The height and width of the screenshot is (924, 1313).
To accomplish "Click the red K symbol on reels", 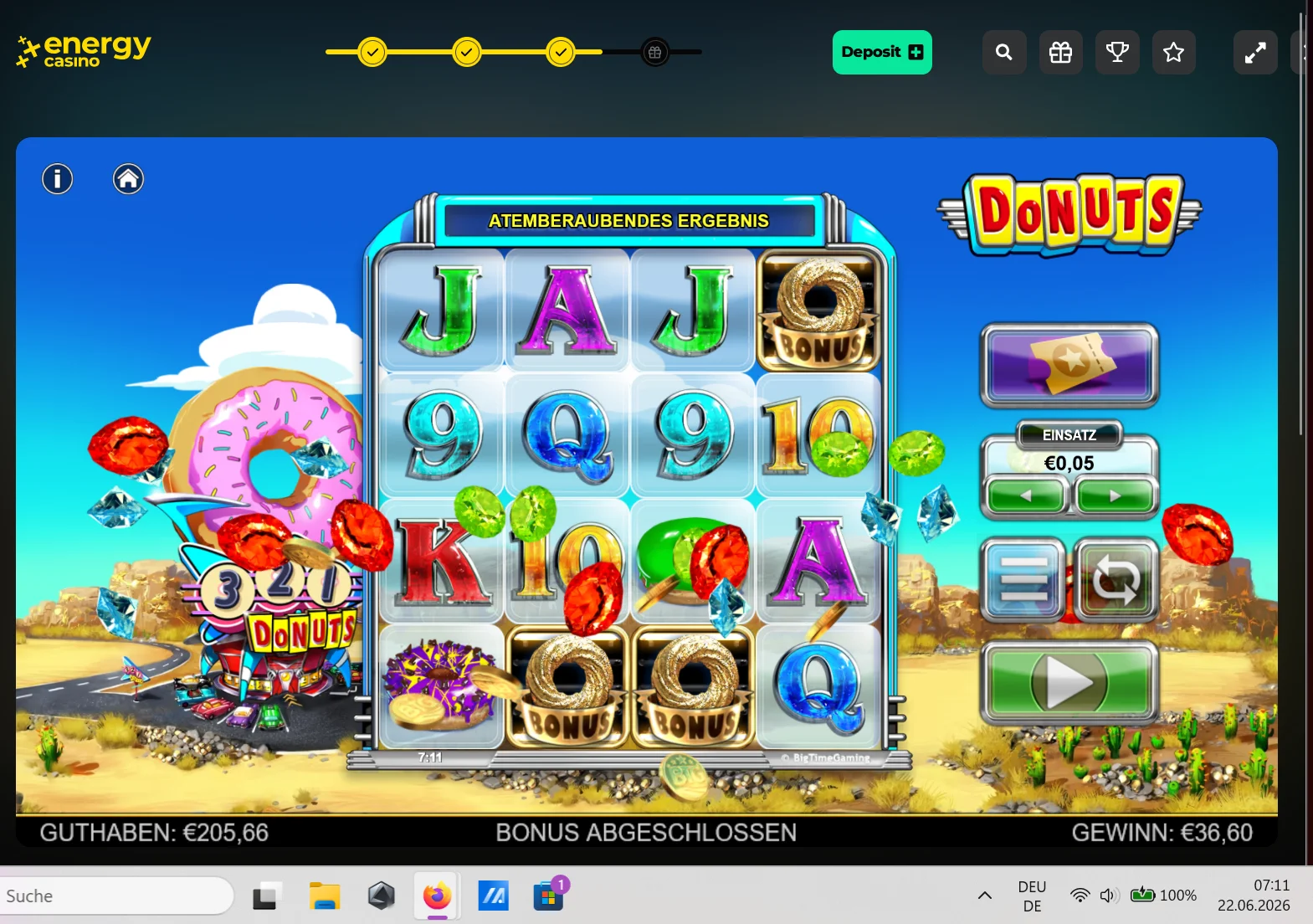I will coord(442,561).
